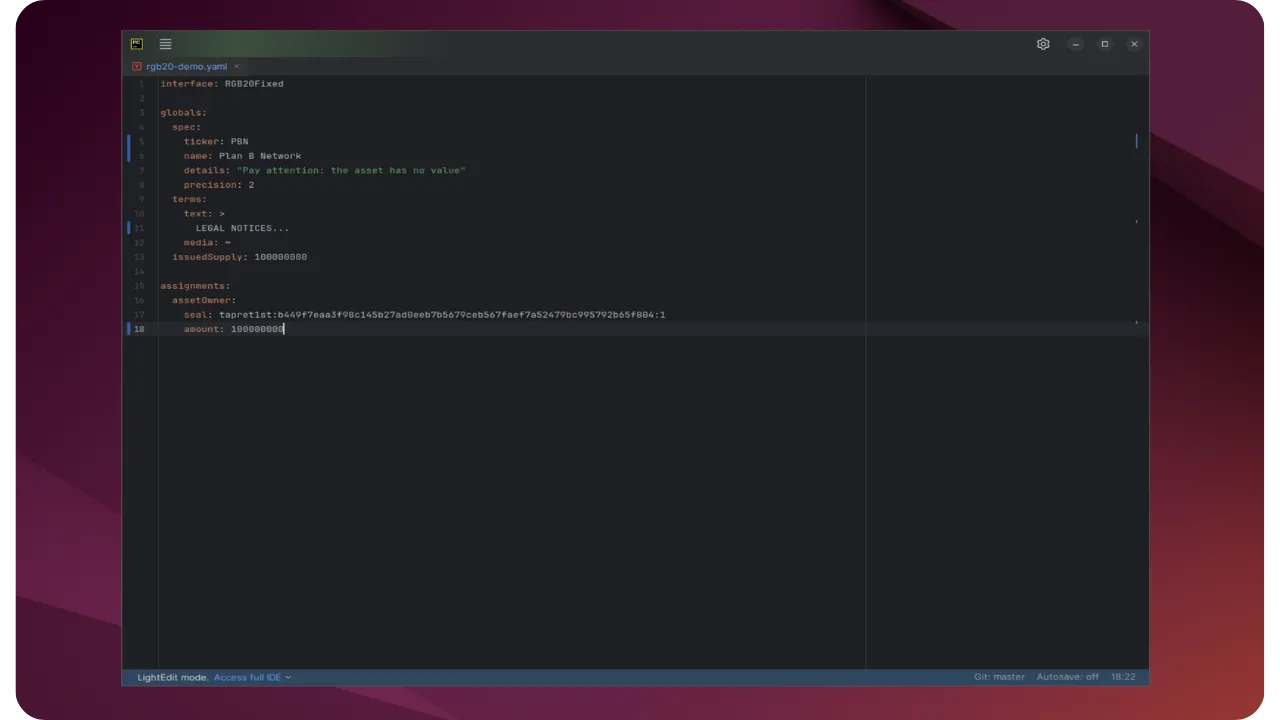Click the modified-lines indicator beside ticker: PBN
This screenshot has height=720, width=1280.
130,141
